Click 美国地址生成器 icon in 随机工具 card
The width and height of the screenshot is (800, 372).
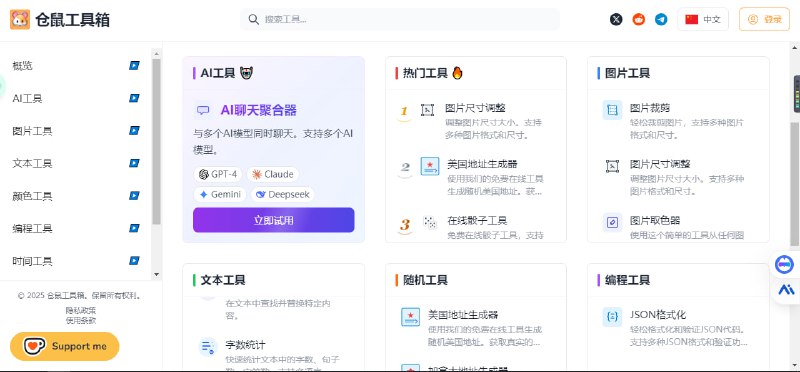click(411, 317)
